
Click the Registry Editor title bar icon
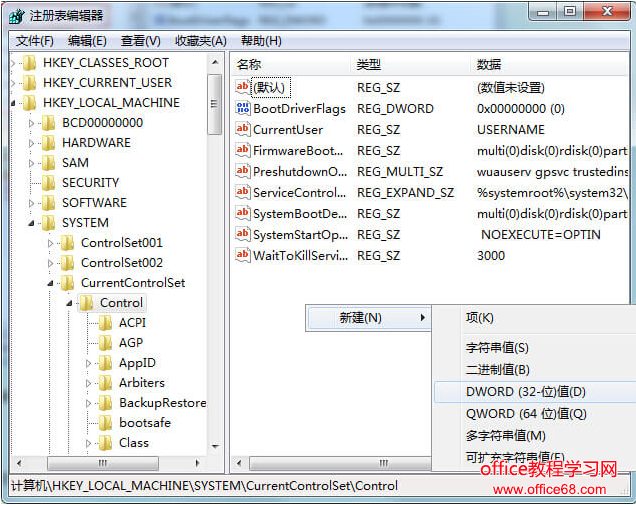pos(17,16)
